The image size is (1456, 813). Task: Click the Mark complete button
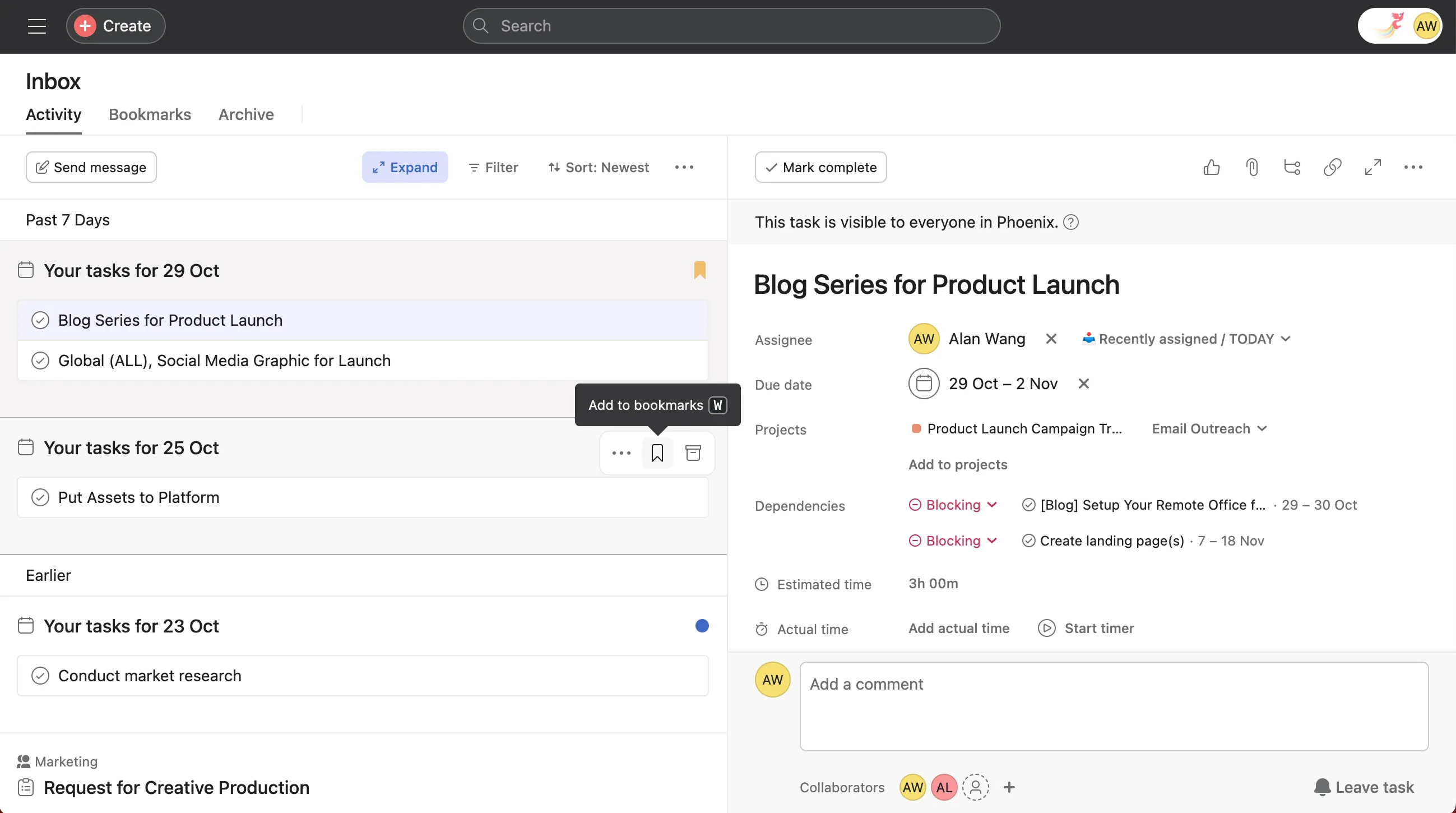point(820,167)
